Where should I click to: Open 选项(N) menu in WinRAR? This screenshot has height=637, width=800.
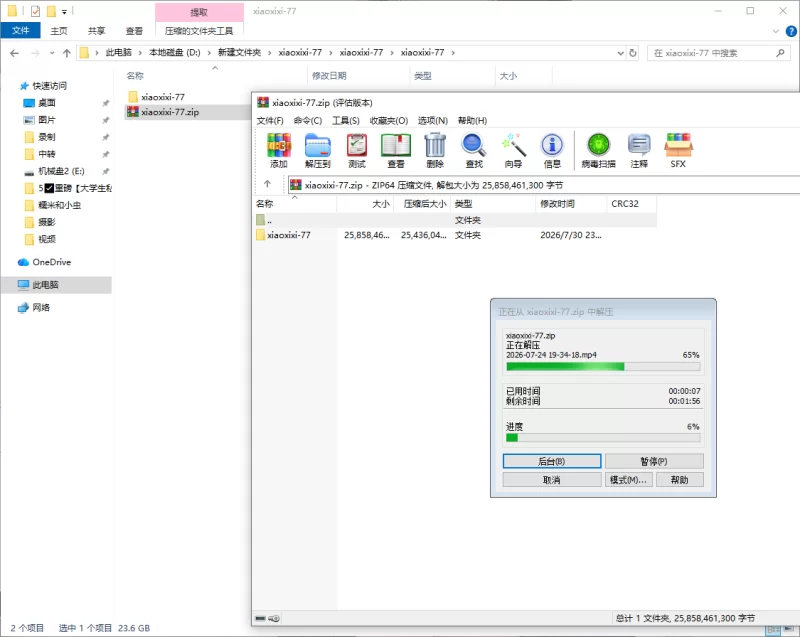coord(433,121)
